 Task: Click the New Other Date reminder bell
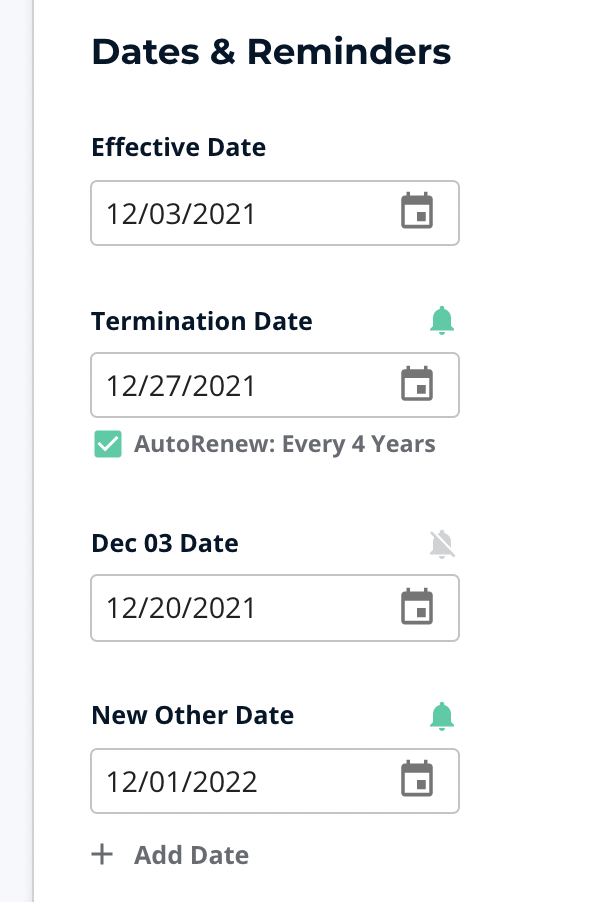pyautogui.click(x=442, y=716)
